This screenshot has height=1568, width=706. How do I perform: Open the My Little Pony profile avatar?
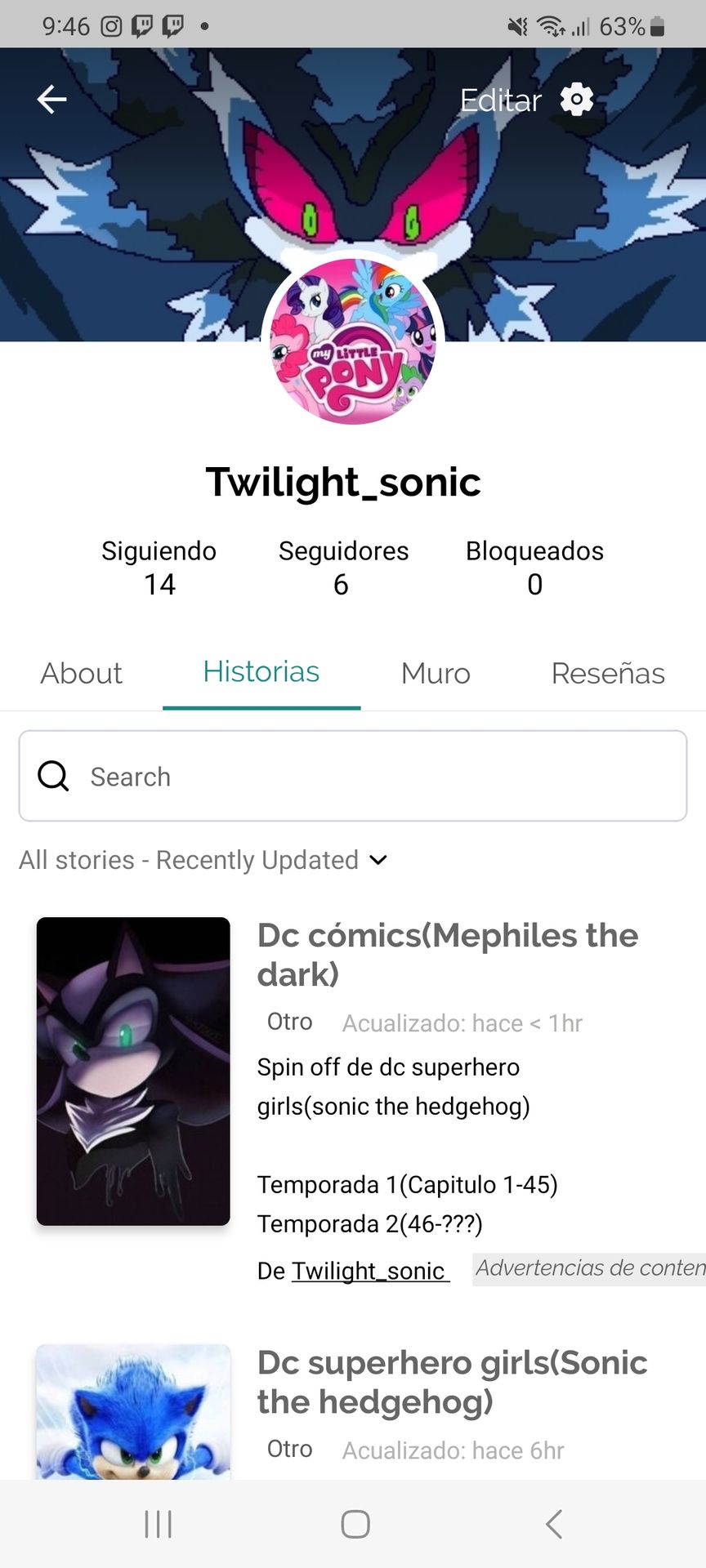pyautogui.click(x=353, y=341)
